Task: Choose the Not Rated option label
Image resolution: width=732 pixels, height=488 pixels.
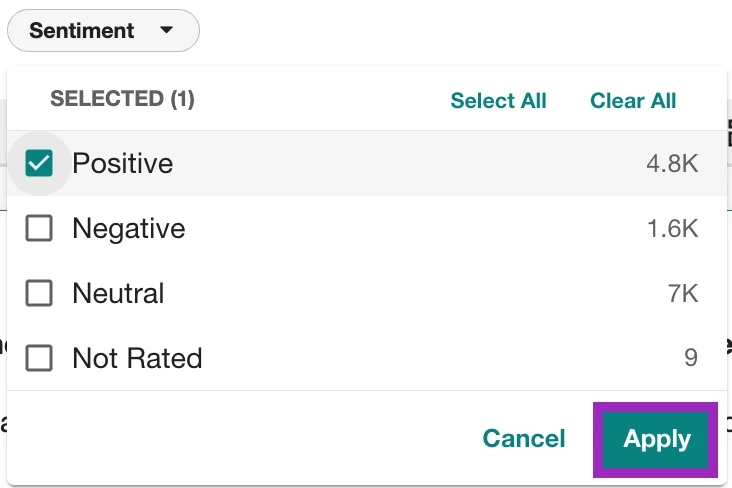Action: point(137,358)
